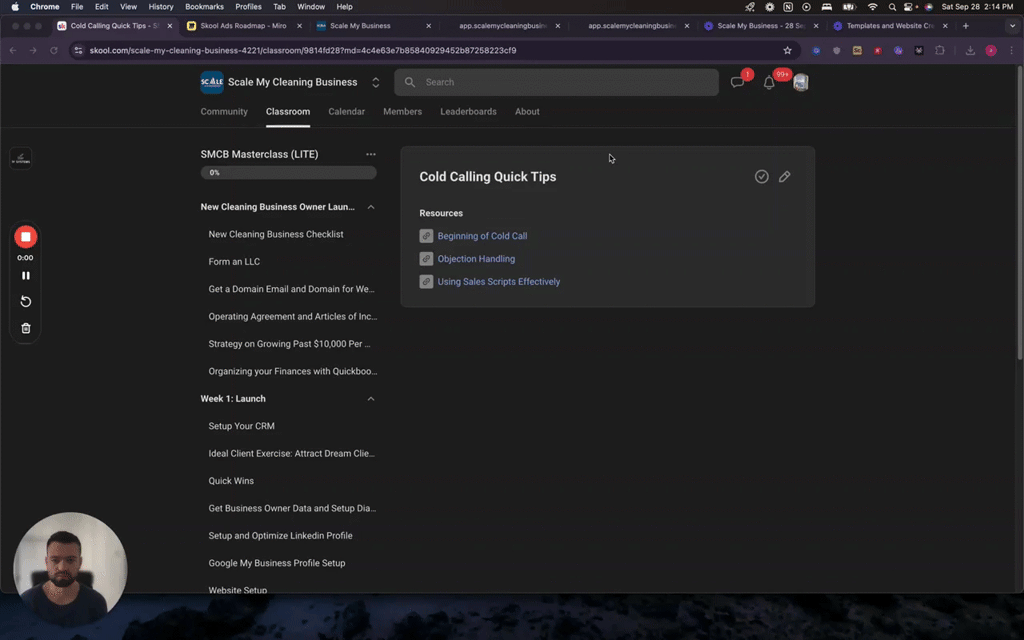Delete the recording via trash icon
1024x640 pixels.
(25, 328)
